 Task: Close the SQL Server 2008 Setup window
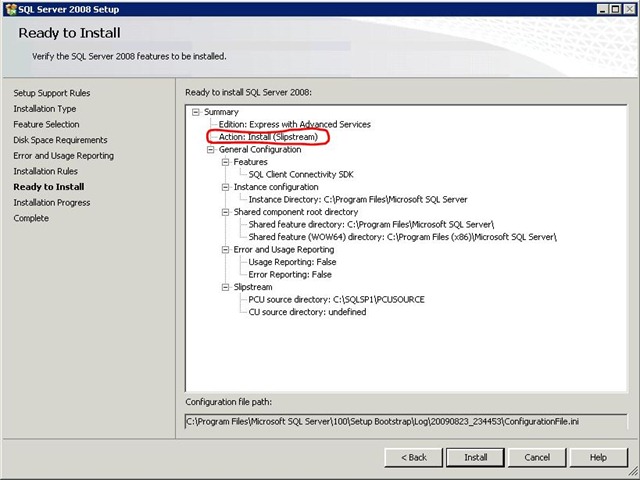(x=629, y=9)
